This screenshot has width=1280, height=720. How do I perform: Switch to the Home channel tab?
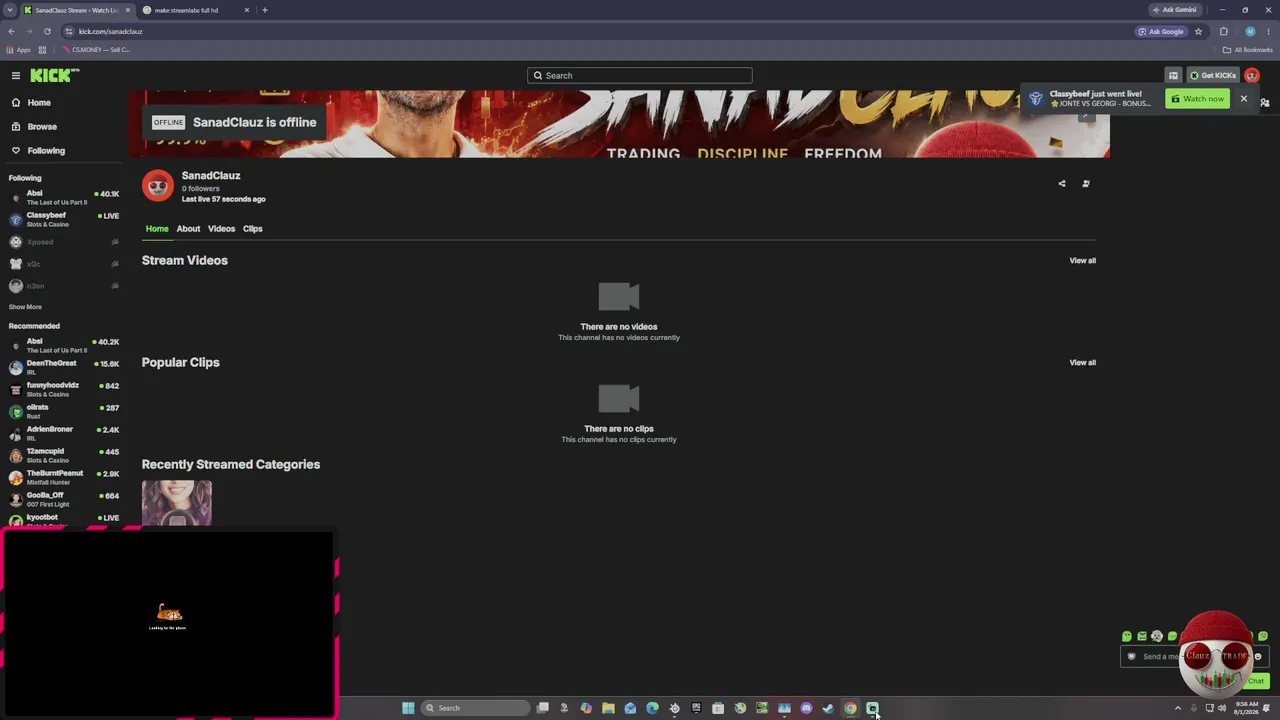point(157,229)
